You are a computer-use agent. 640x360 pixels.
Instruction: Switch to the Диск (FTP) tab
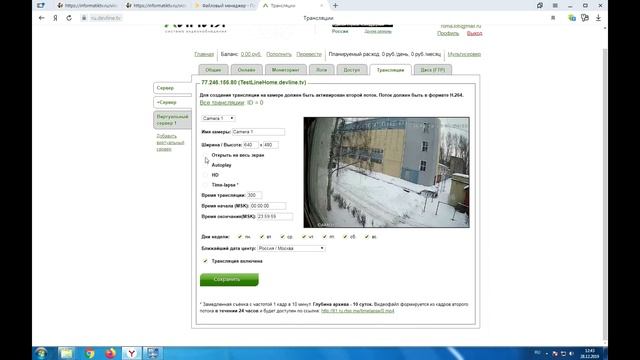433,70
